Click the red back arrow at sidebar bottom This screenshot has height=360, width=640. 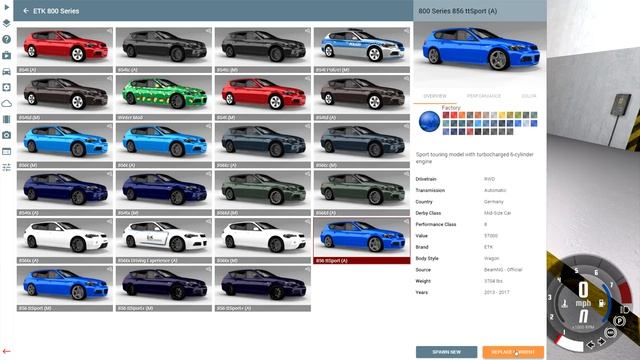pos(7,351)
